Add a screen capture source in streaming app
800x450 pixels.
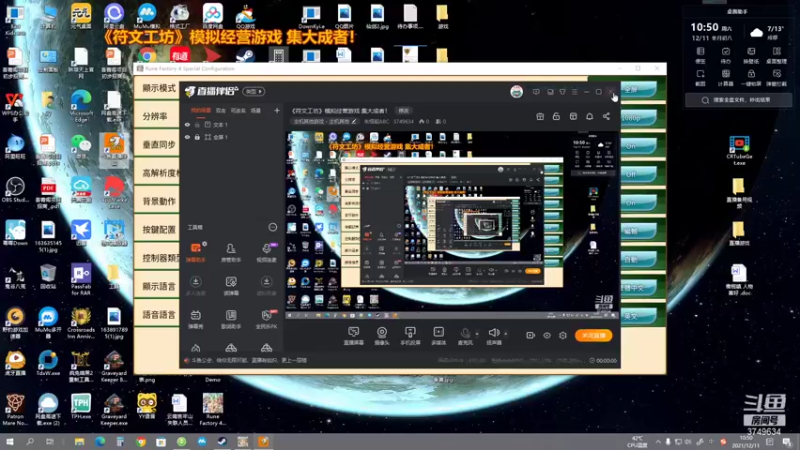tap(354, 336)
